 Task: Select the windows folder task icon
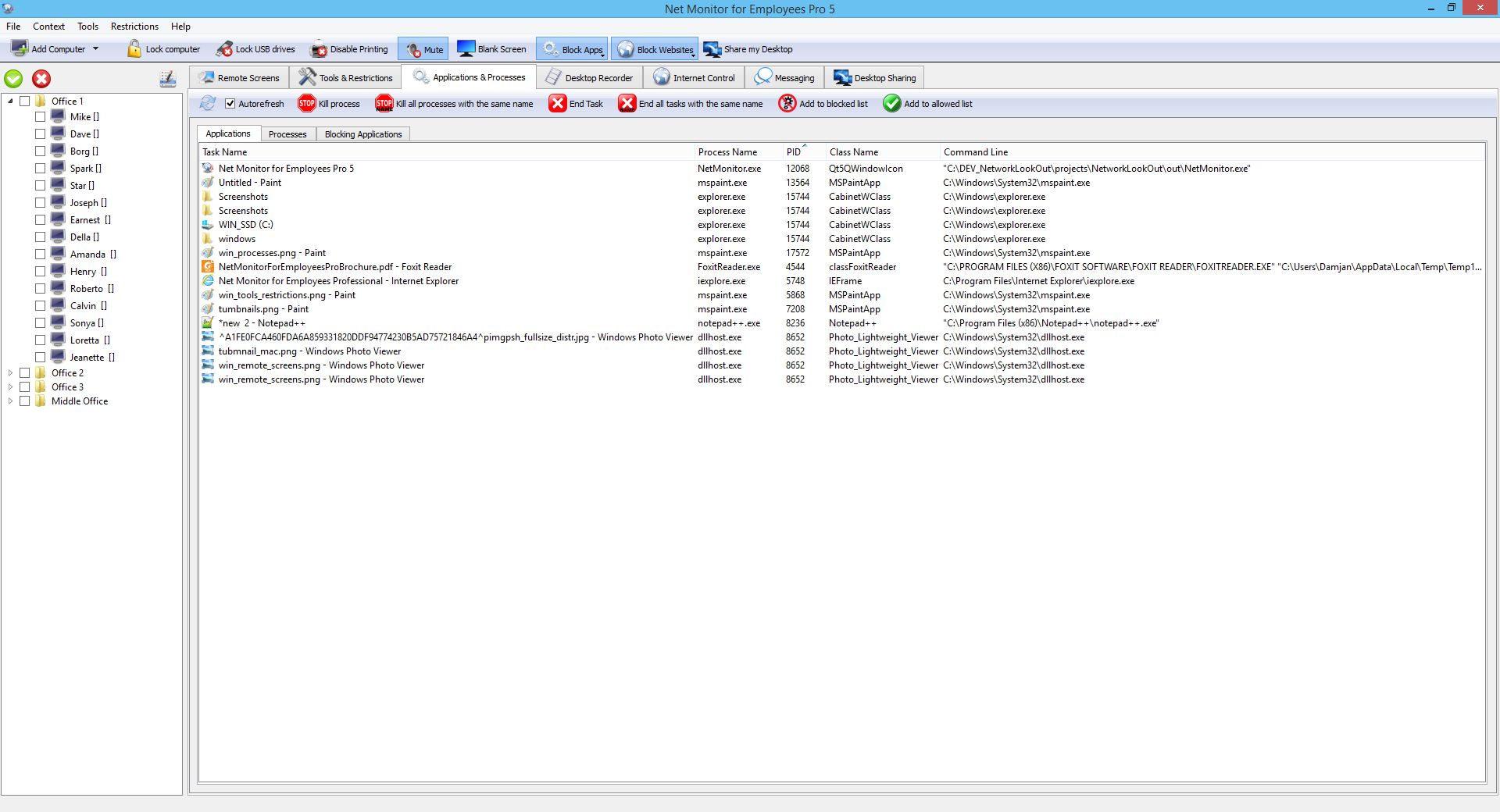[208, 239]
